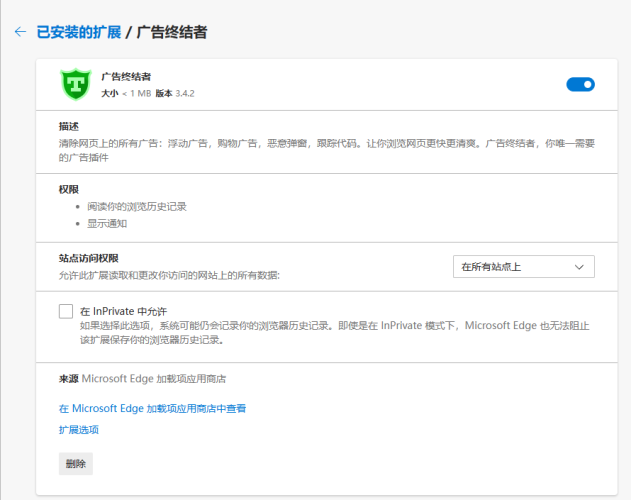The image size is (631, 500).
Task: Click the 广告终结者 breadcrumb title
Action: (172, 32)
